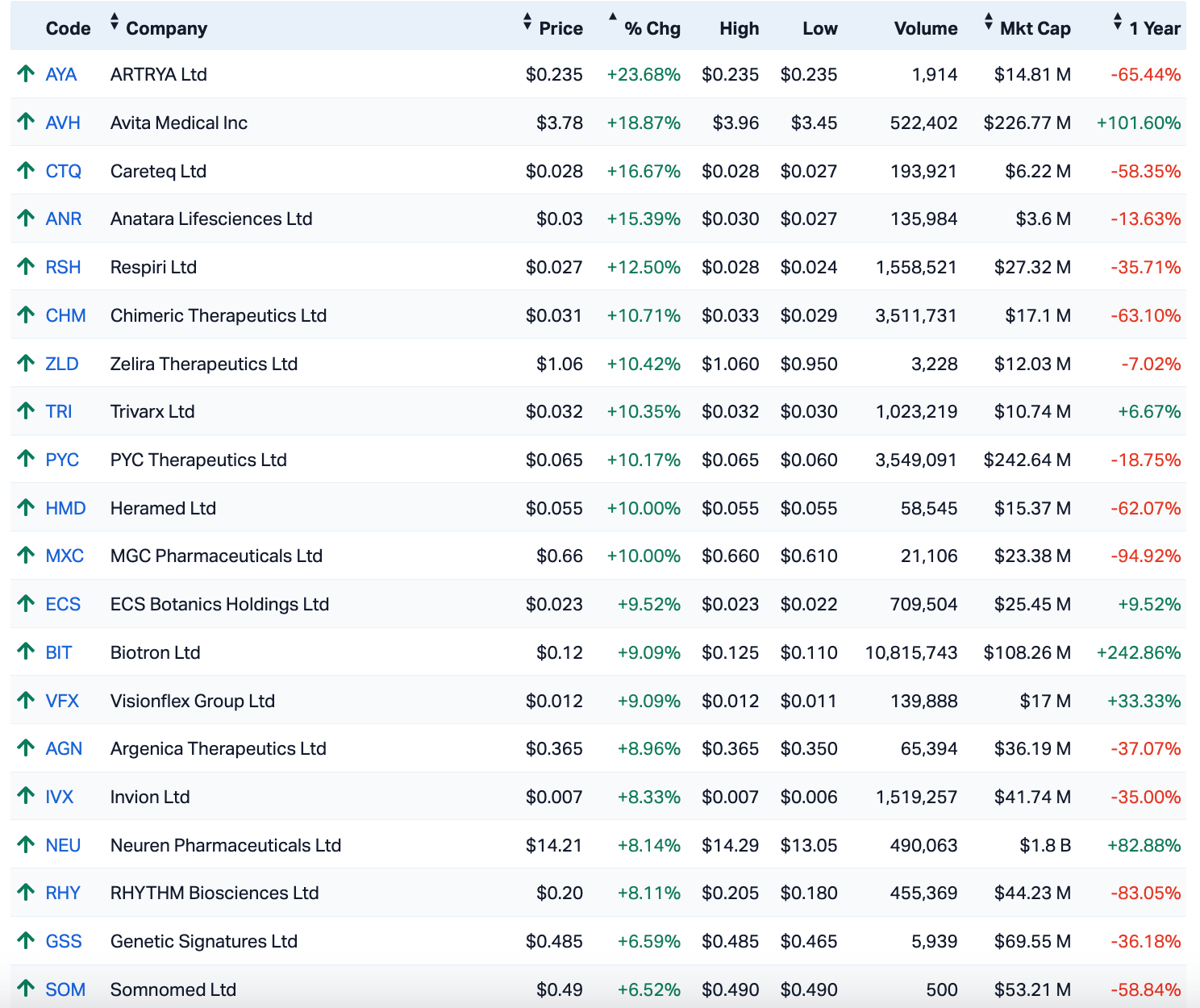The image size is (1200, 1008).
Task: Click the green up arrow beside TRI
Action: point(26,410)
